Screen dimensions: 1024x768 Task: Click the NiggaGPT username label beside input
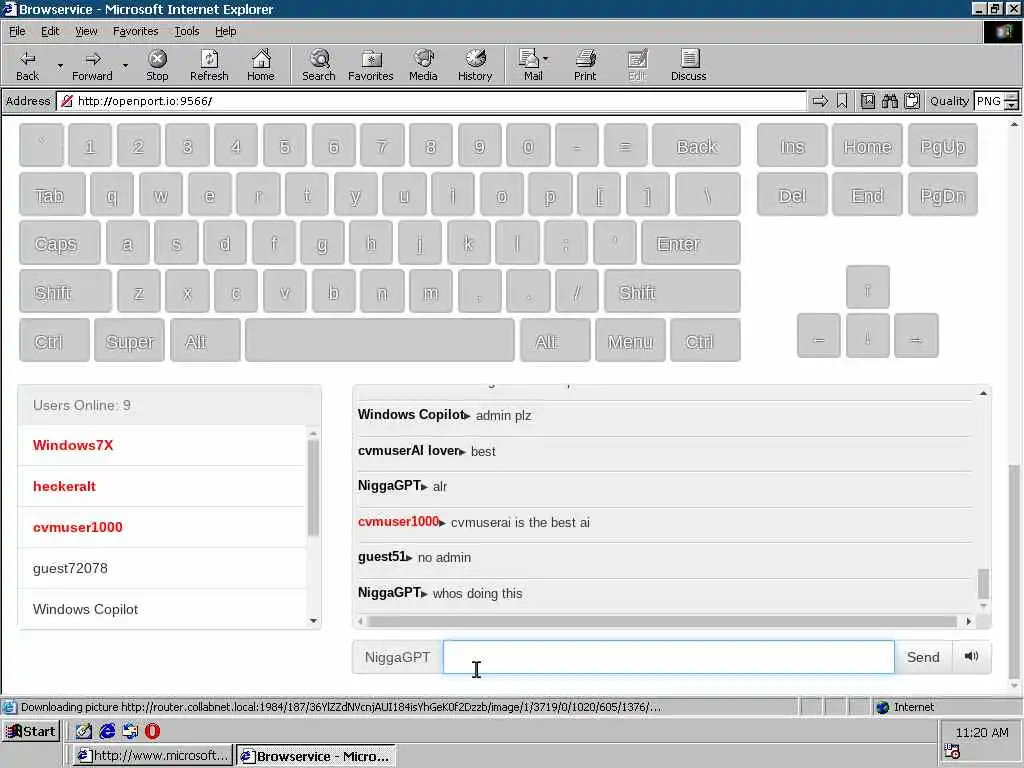click(x=397, y=657)
